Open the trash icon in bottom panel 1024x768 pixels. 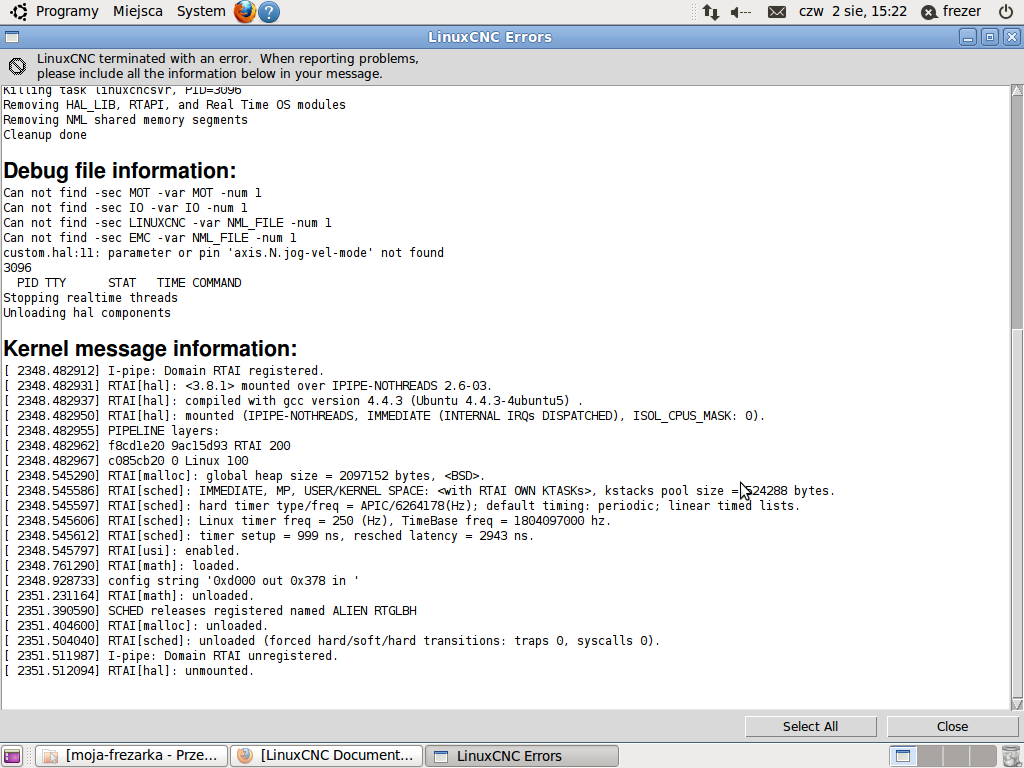[x=1010, y=756]
